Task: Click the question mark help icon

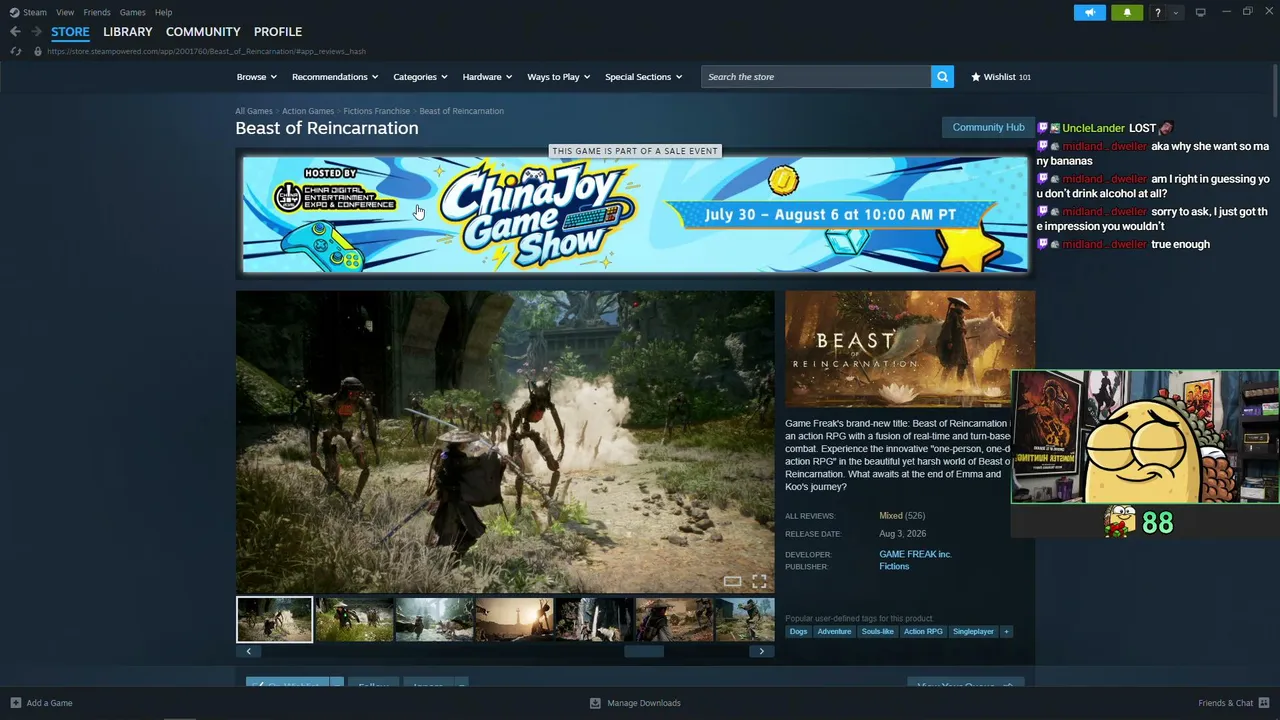Action: tap(1158, 12)
